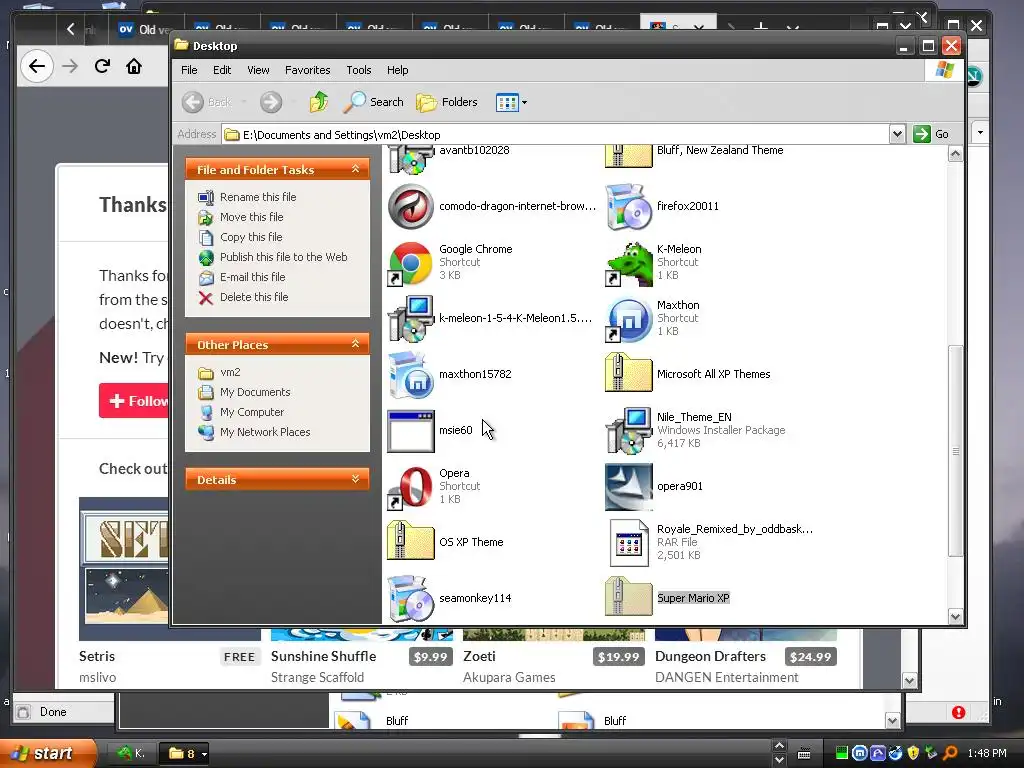Select the Royale_Remixed_by_oddbask RAR file
The image size is (1024, 768).
[x=709, y=542]
